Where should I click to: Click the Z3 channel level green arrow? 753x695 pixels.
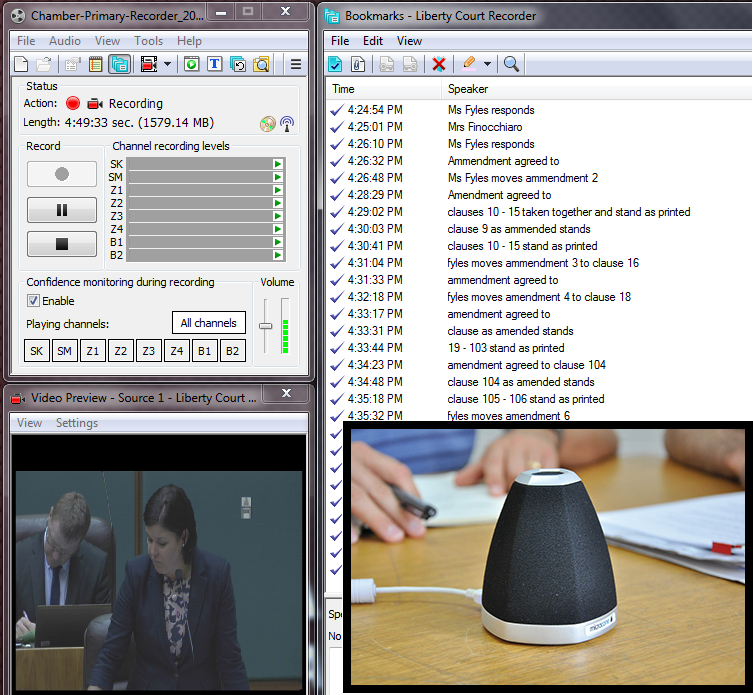point(278,216)
